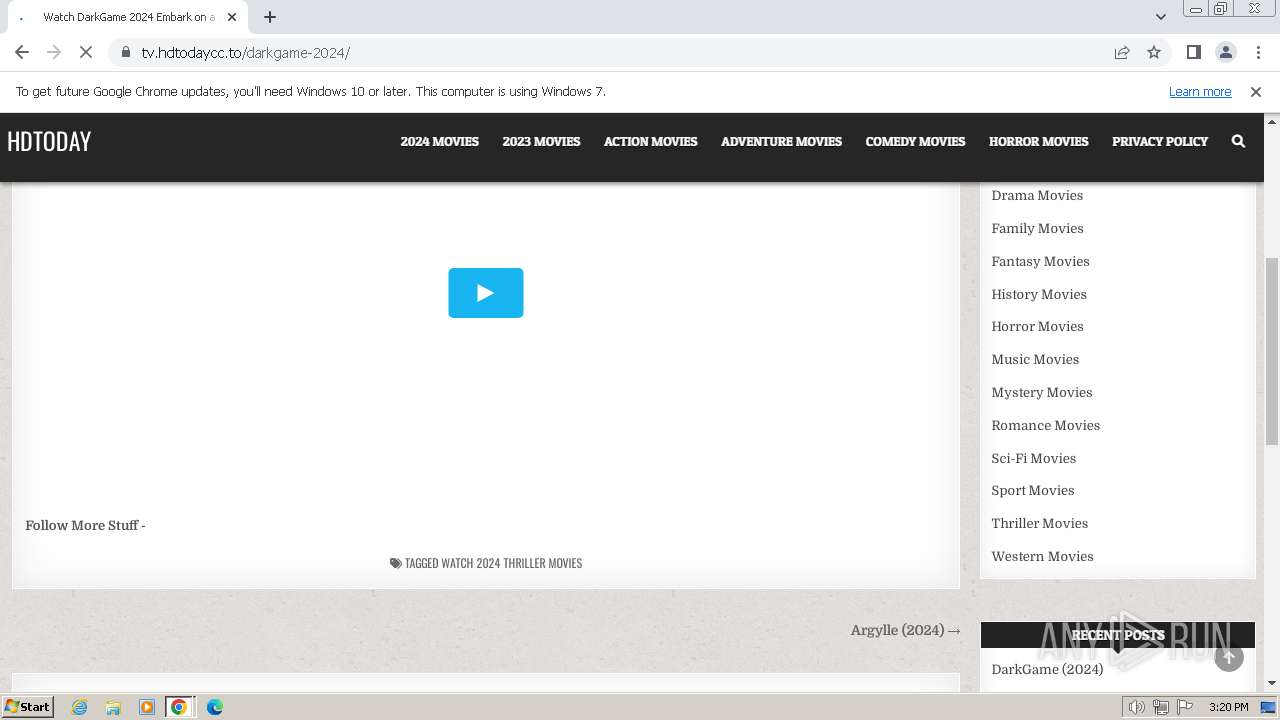Open the Family Movies category
This screenshot has width=1280, height=720.
(x=1037, y=228)
